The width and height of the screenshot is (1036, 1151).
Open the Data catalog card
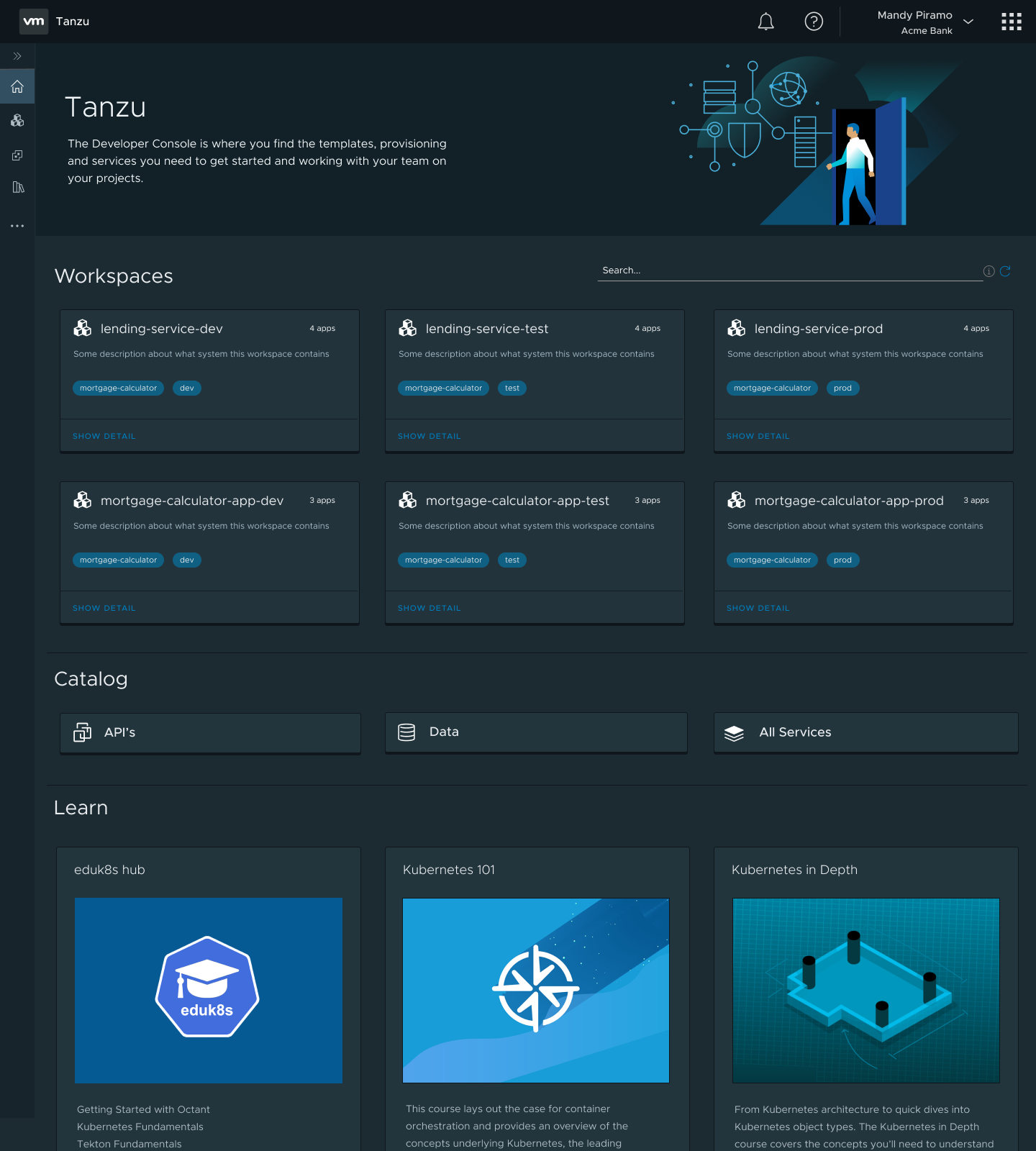coord(536,732)
